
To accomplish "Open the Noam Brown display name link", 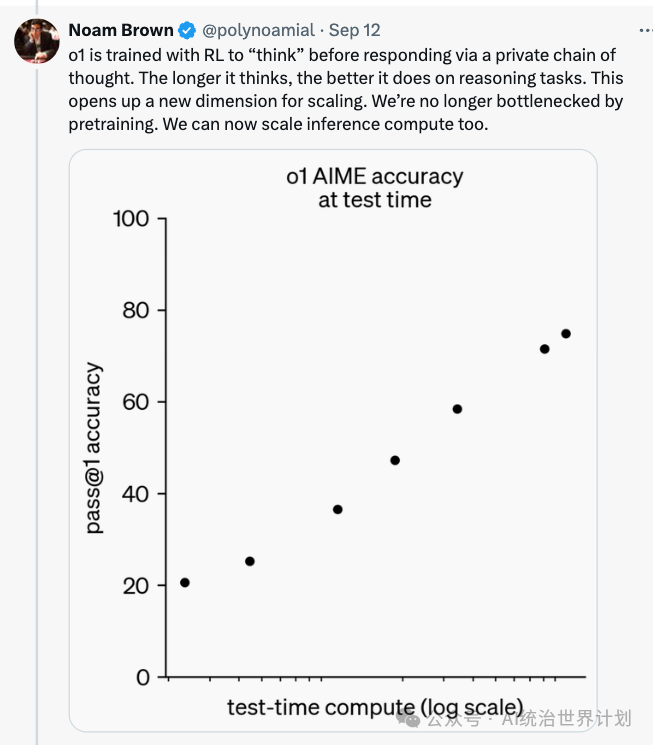I will click(121, 31).
